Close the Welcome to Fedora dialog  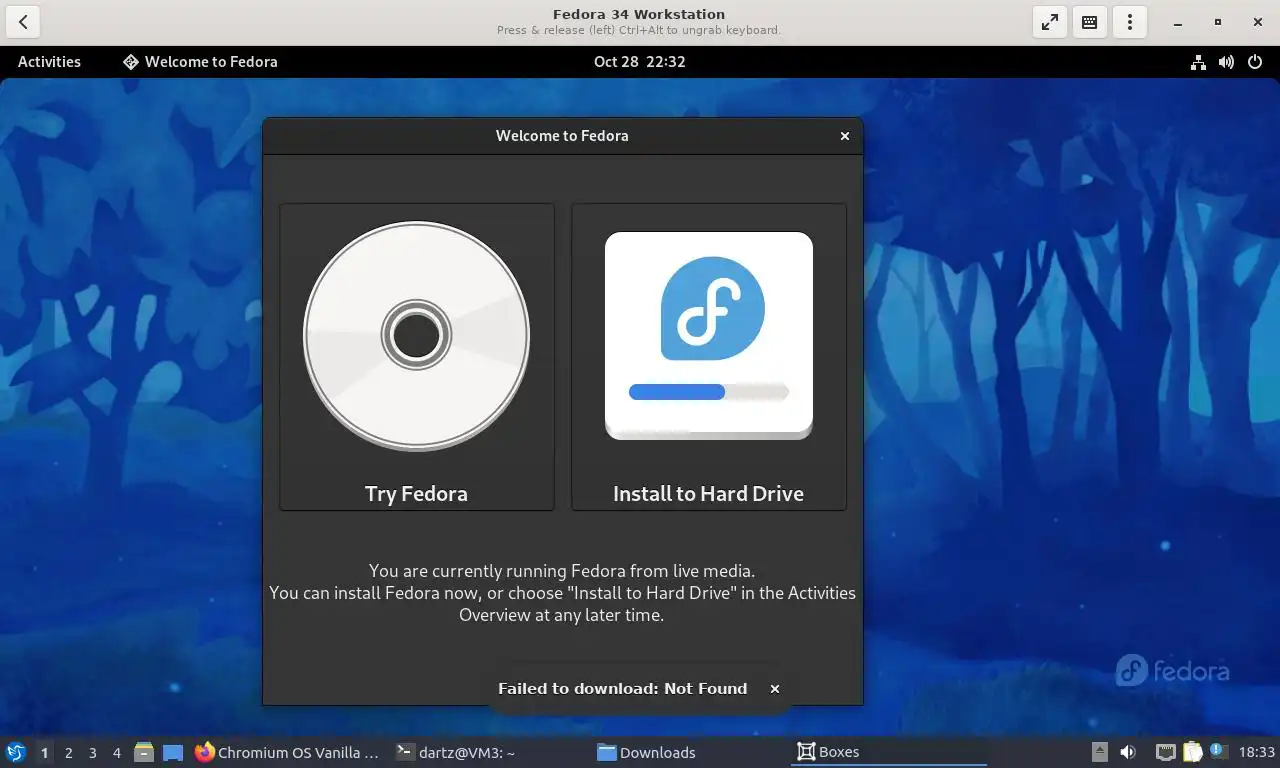845,136
